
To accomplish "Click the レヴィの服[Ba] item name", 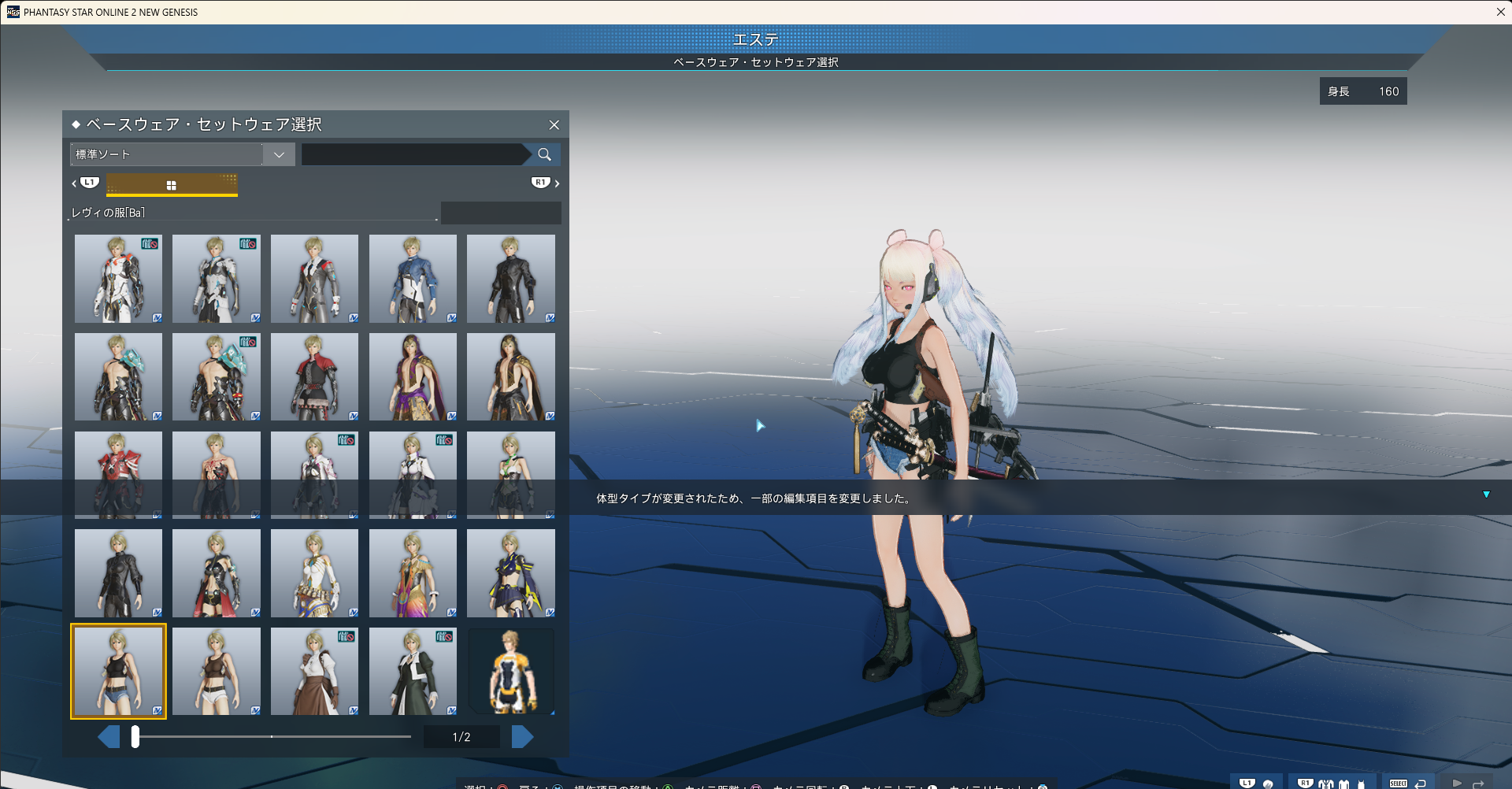I will 109,213.
